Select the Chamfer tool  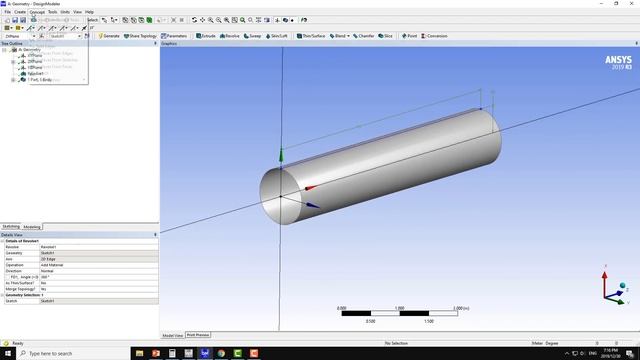(364, 36)
